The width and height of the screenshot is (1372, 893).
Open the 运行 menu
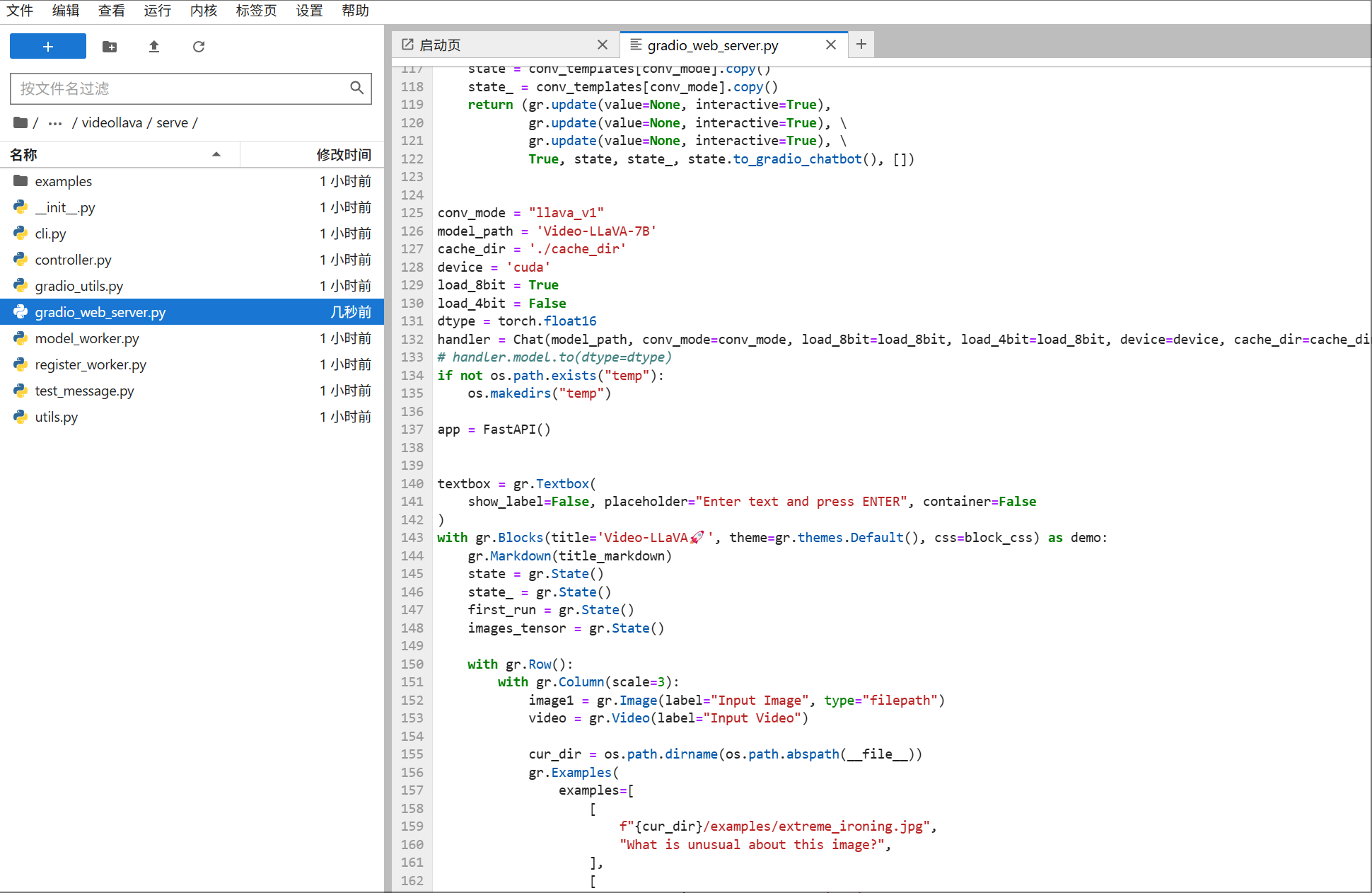(x=157, y=11)
